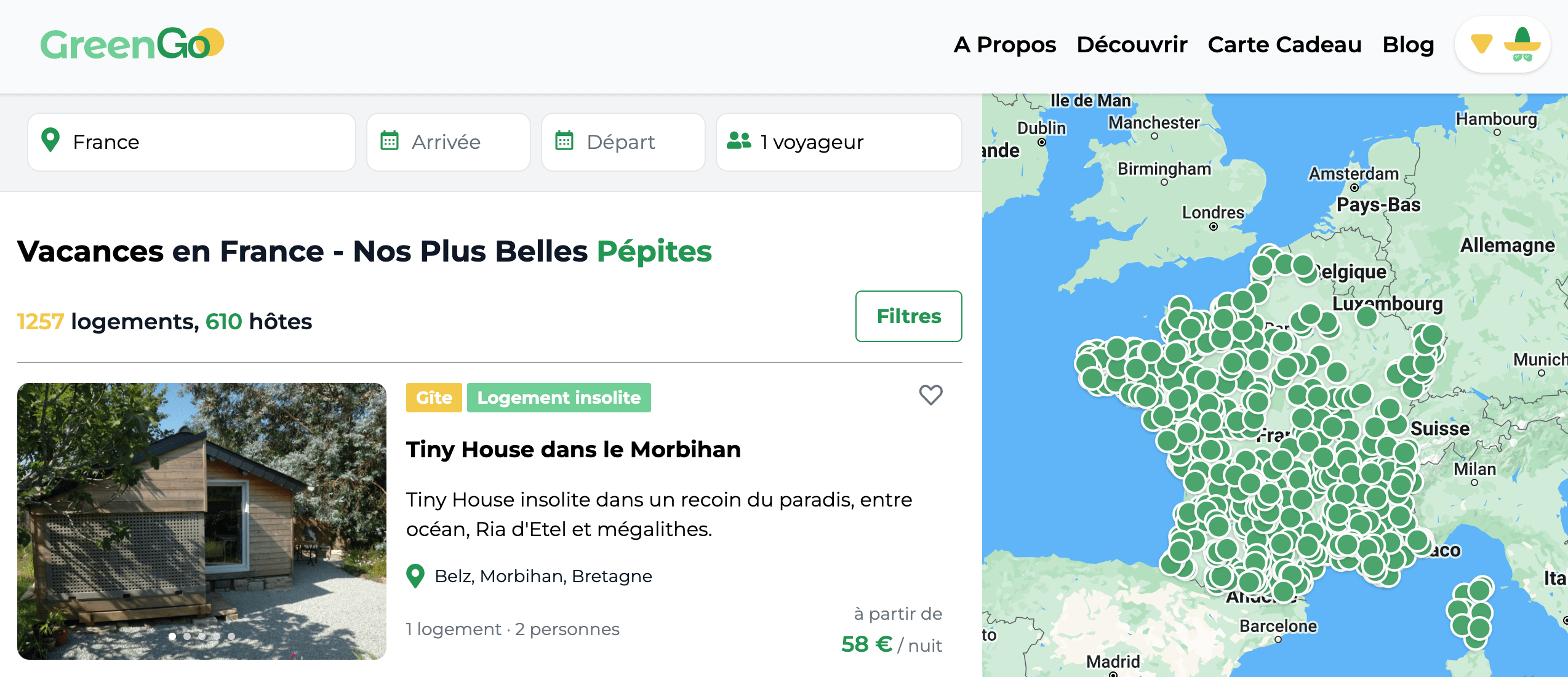Click the location pin icon beside France
Screen dimensions: 1568x677
coord(50,140)
